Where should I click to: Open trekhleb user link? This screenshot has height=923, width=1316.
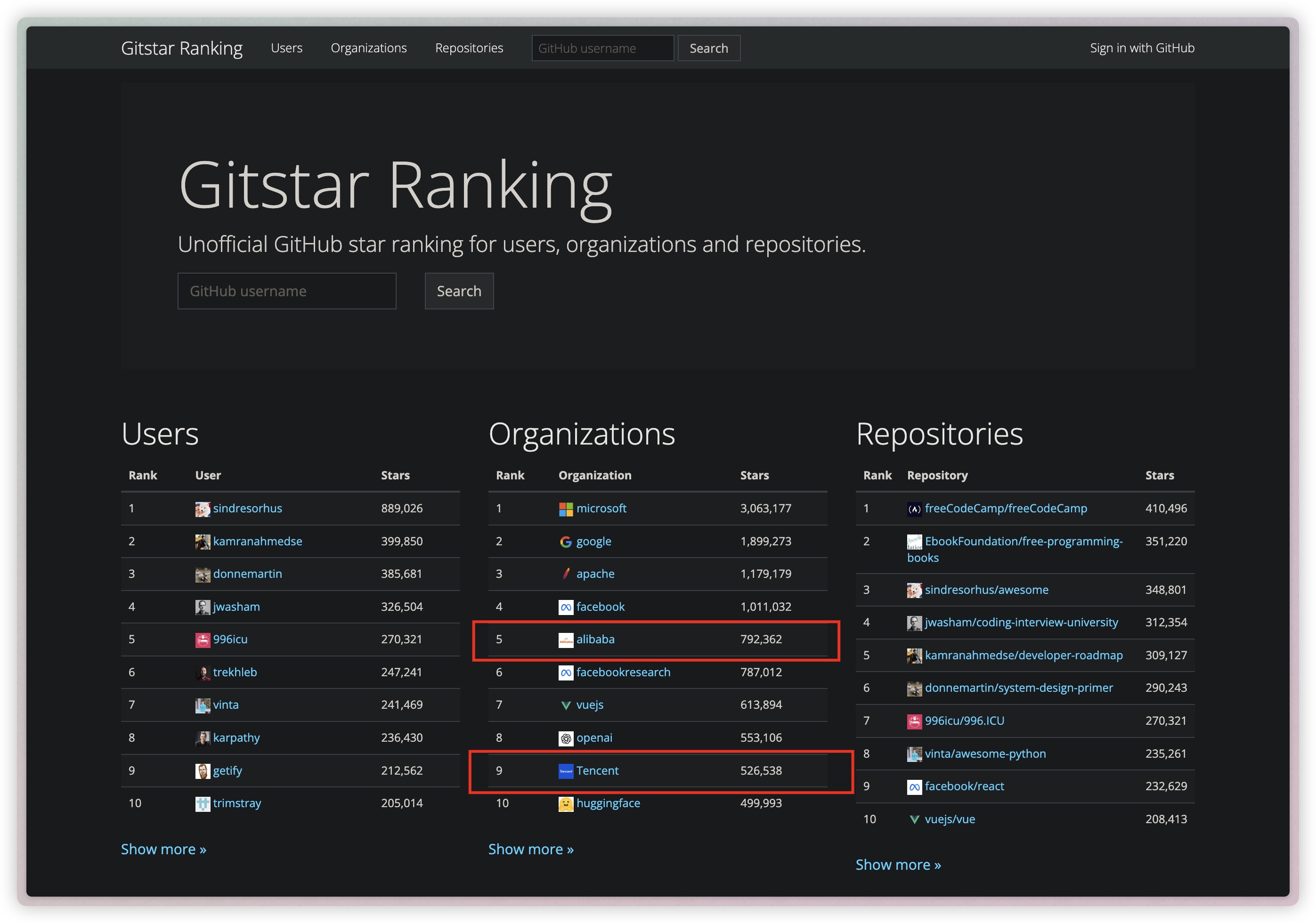[x=235, y=672]
